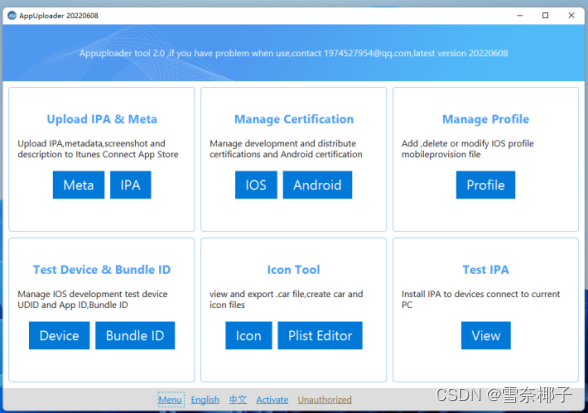The height and width of the screenshot is (413, 588).
Task: Switch language to 中文
Action: [238, 399]
